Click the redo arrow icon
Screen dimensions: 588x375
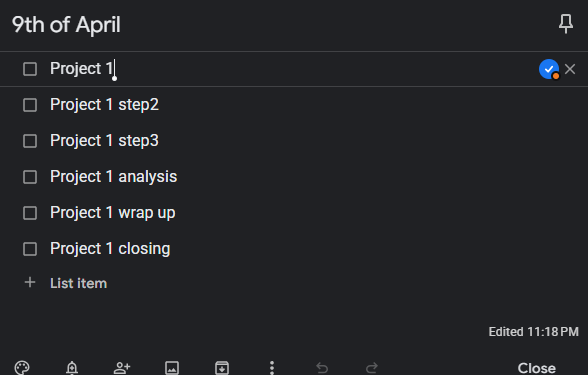372,368
